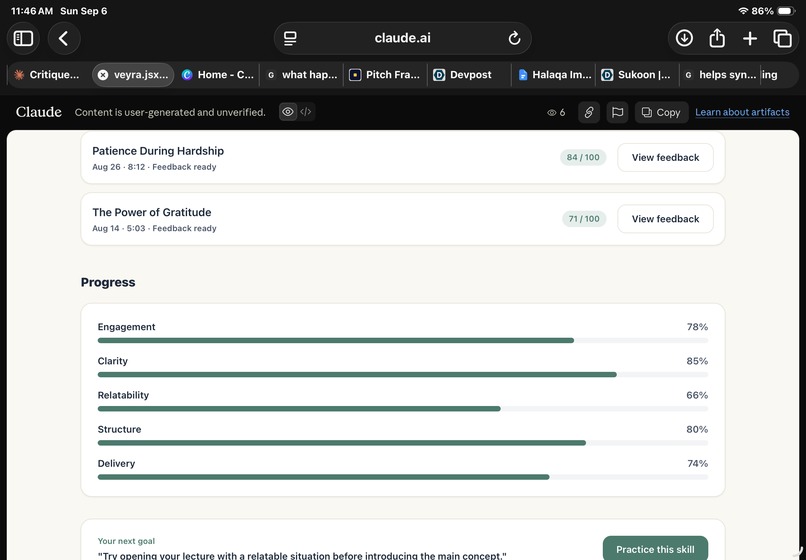The image size is (806, 560).
Task: Close the veyra.jsx tab
Action: click(x=103, y=75)
